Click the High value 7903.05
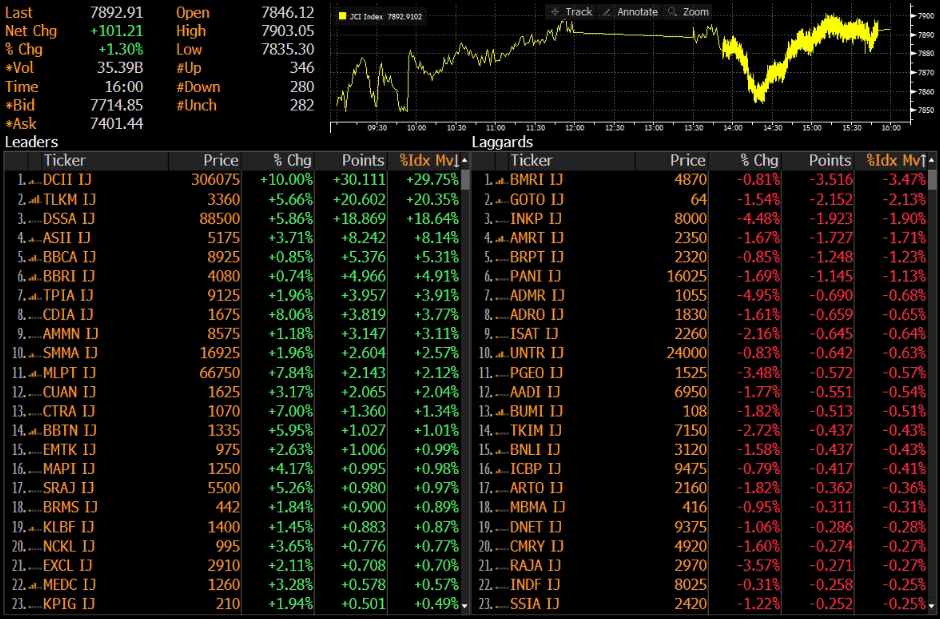This screenshot has height=619, width=940. tap(288, 31)
